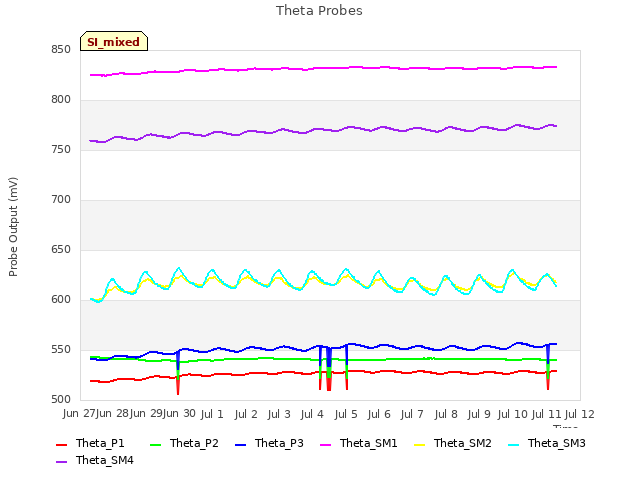Click the Jul 1 x-axis date label
640x480 pixels.
pyautogui.click(x=212, y=415)
